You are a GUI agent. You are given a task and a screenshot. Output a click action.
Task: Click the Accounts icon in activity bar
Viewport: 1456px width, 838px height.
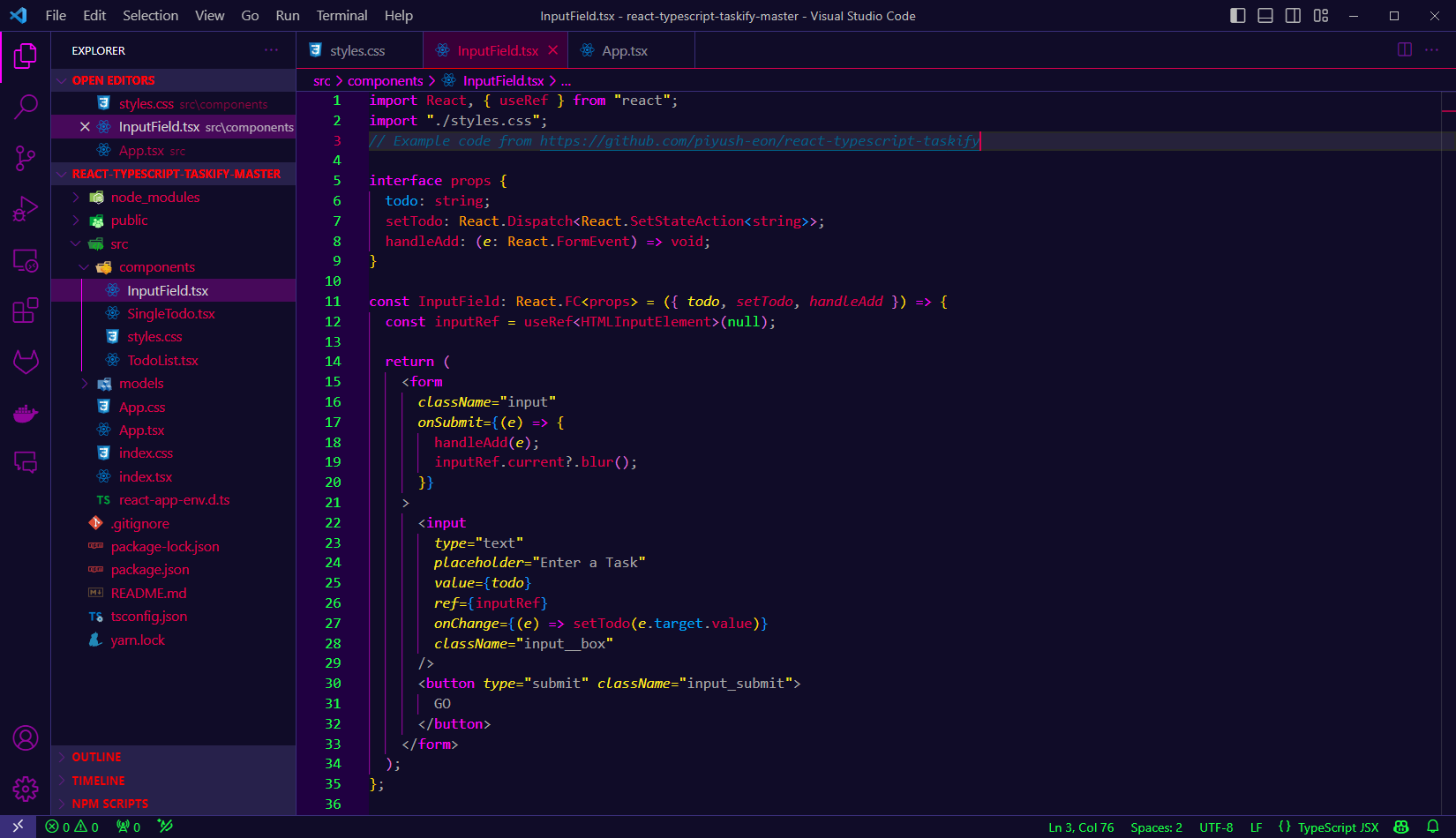(26, 737)
